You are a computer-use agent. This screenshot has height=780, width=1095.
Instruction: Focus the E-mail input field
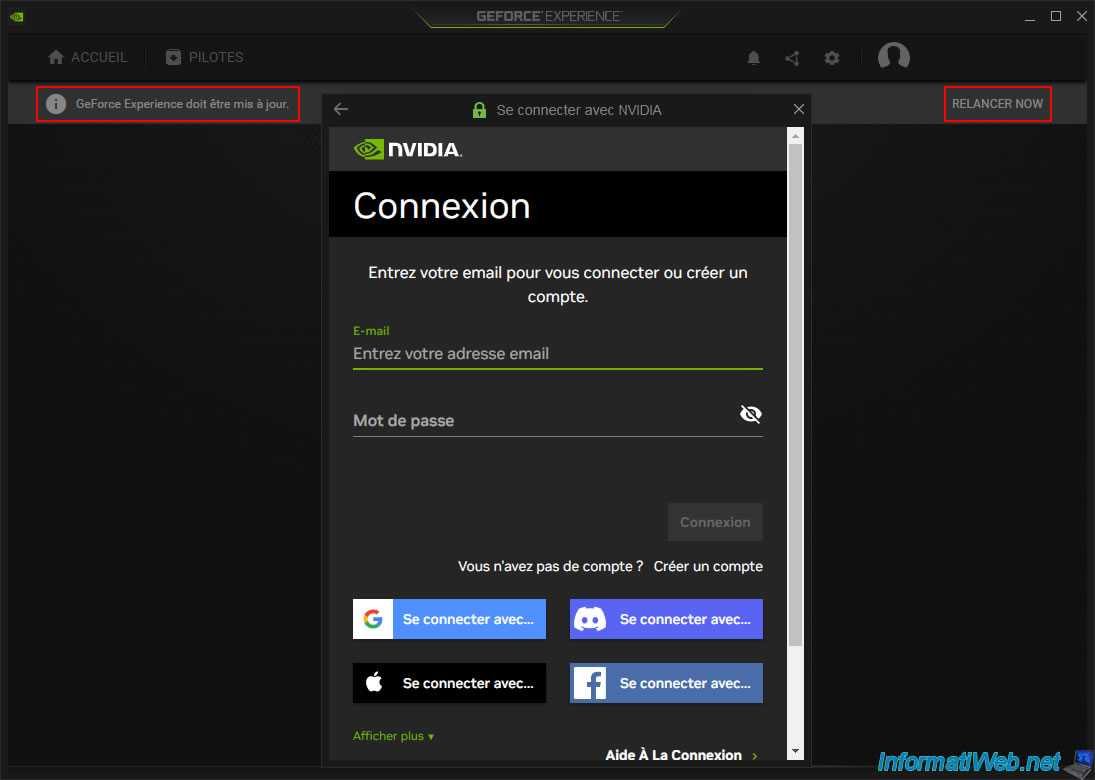click(557, 354)
